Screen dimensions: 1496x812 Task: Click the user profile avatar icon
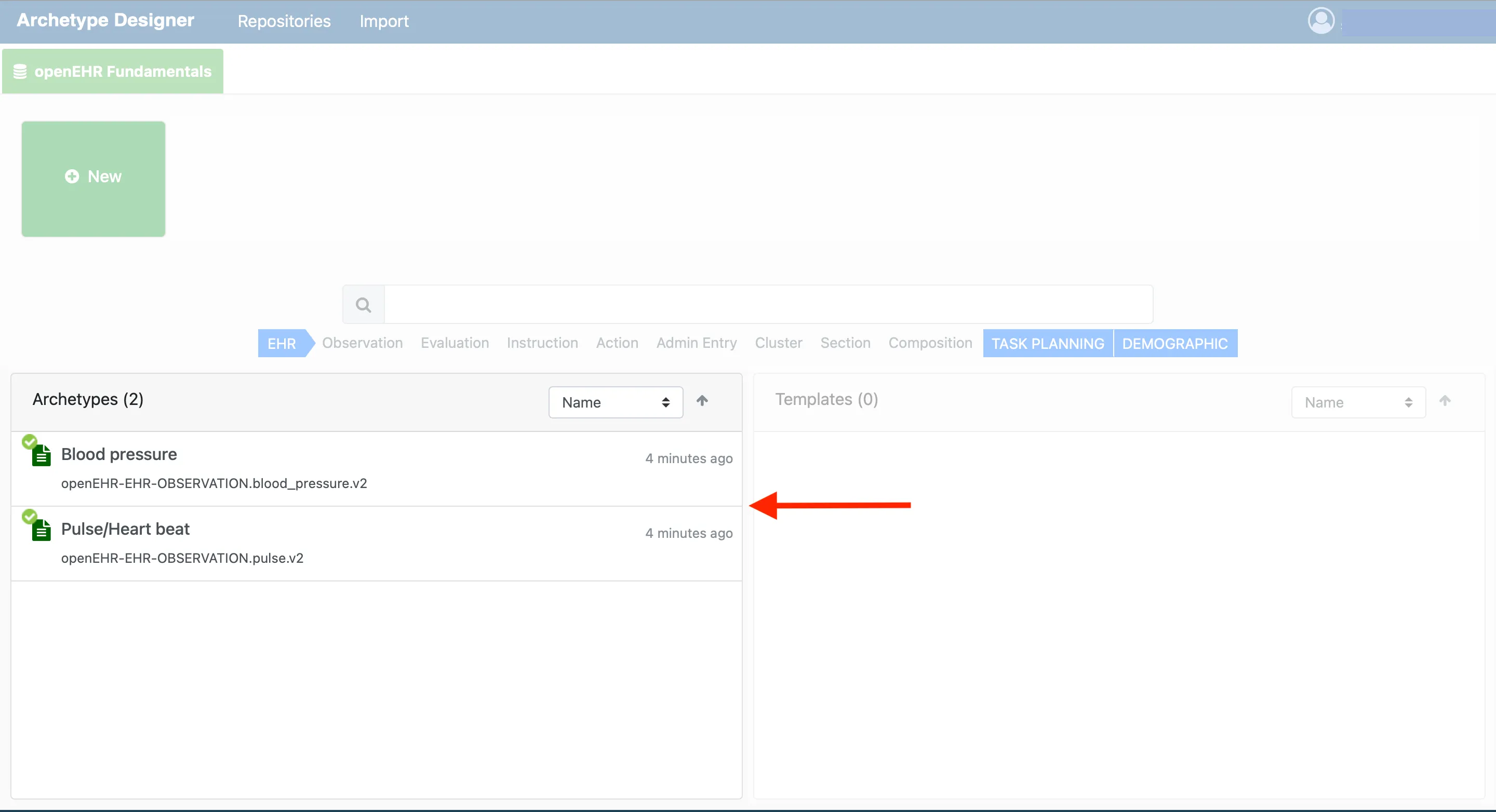click(1320, 21)
